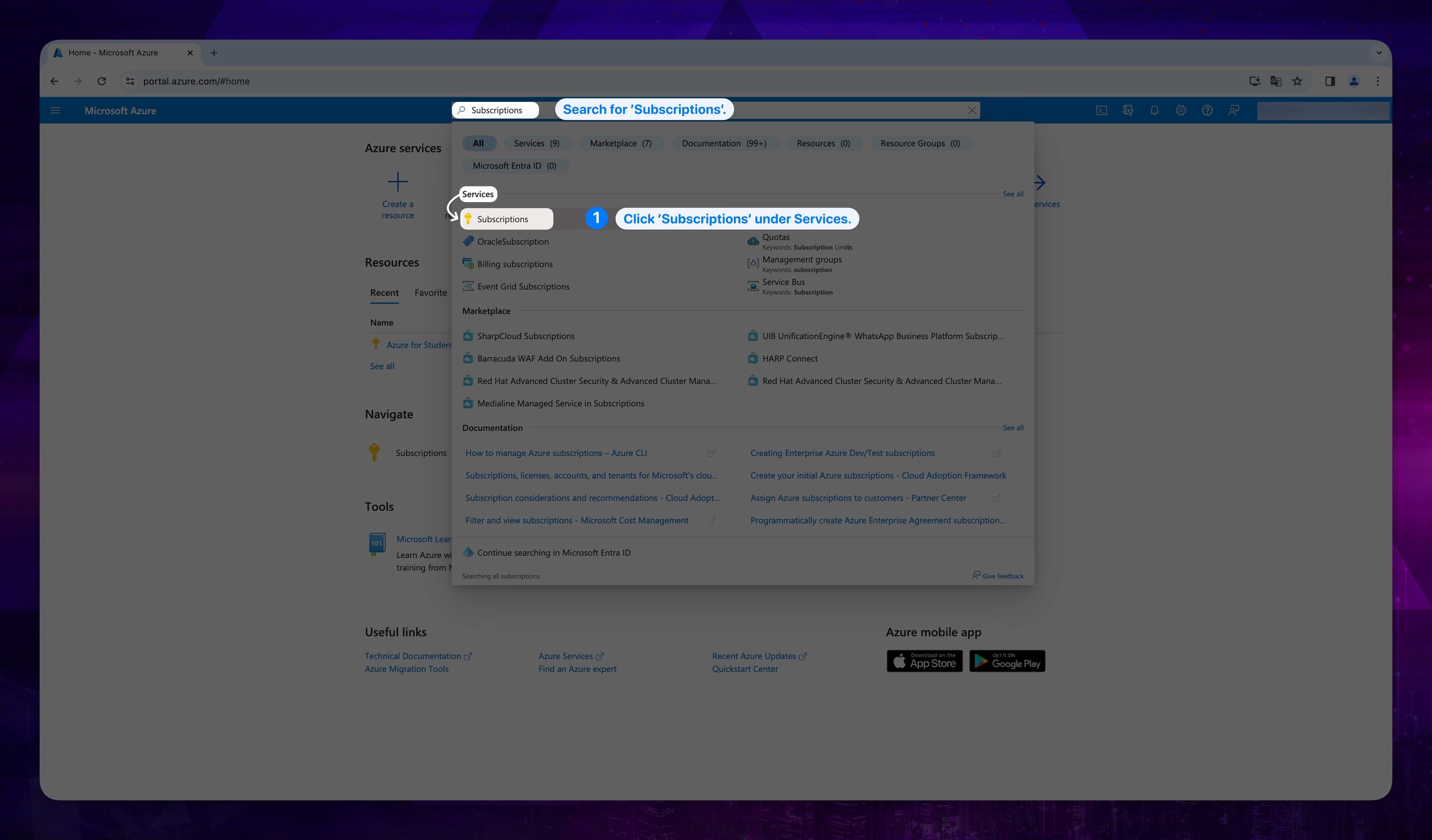
Task: Open Chrome three-dot menu
Action: point(1378,81)
